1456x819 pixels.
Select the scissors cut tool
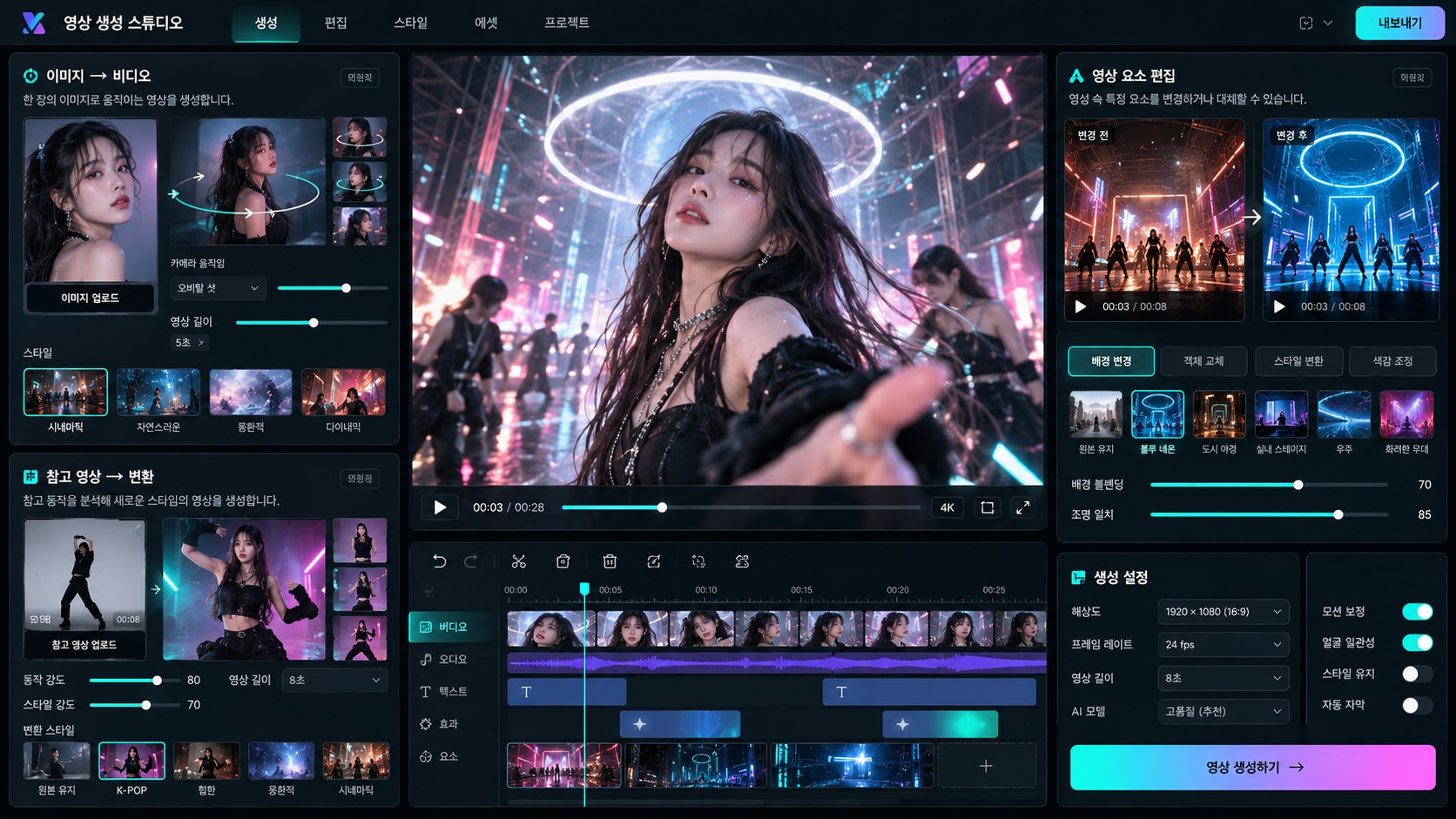point(519,561)
